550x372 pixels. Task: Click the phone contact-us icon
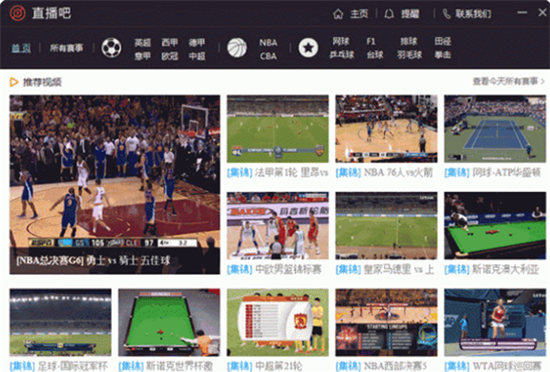pos(446,14)
